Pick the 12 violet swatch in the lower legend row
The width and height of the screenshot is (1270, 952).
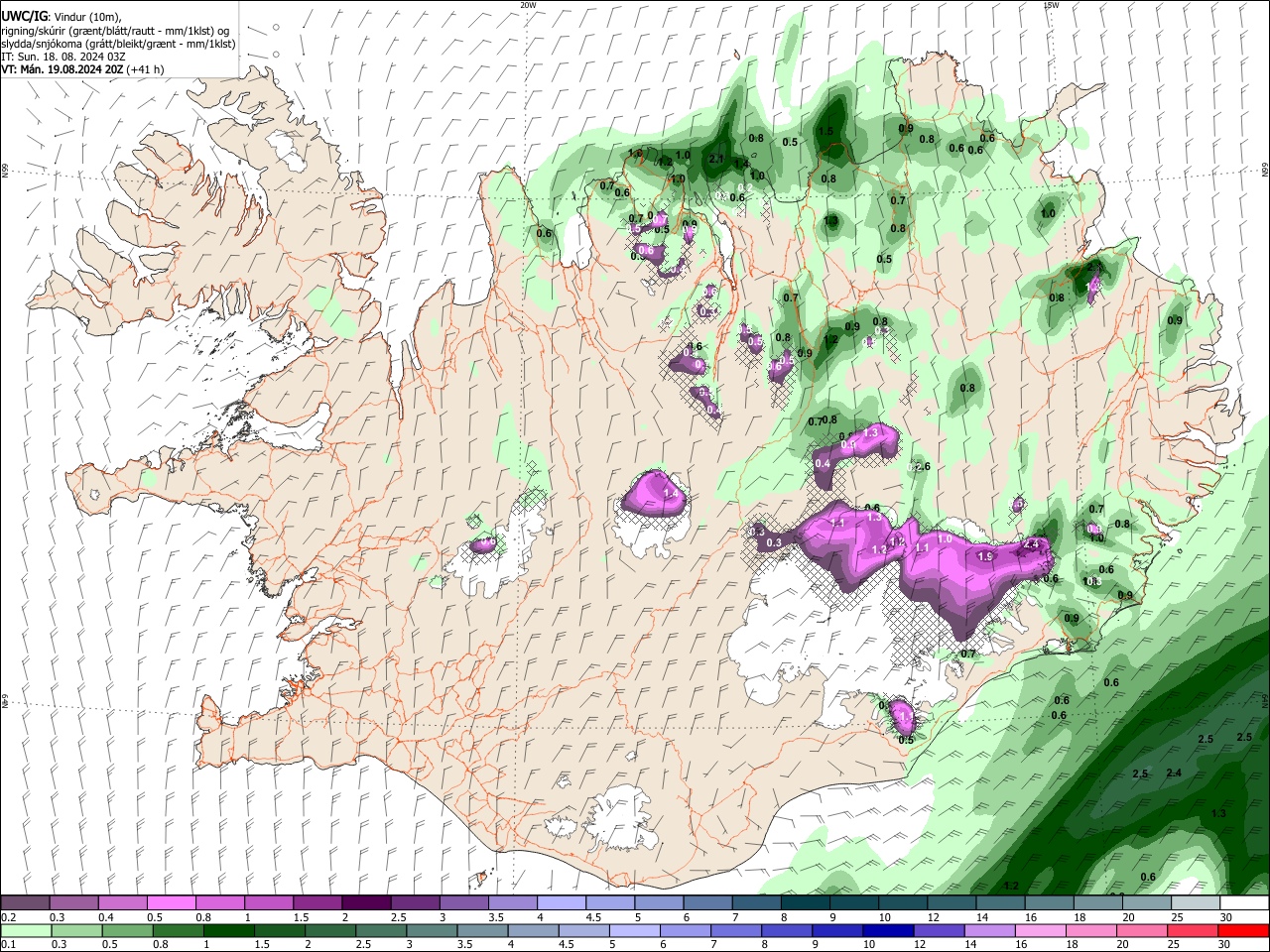click(x=939, y=930)
